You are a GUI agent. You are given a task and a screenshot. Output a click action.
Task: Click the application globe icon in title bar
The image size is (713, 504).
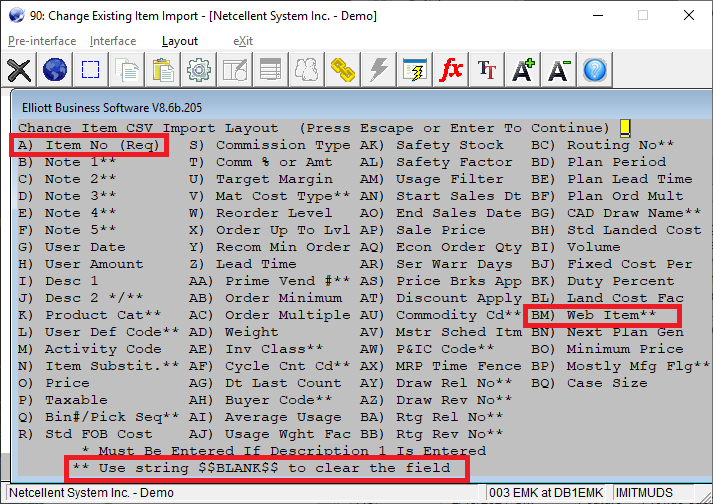(16, 15)
